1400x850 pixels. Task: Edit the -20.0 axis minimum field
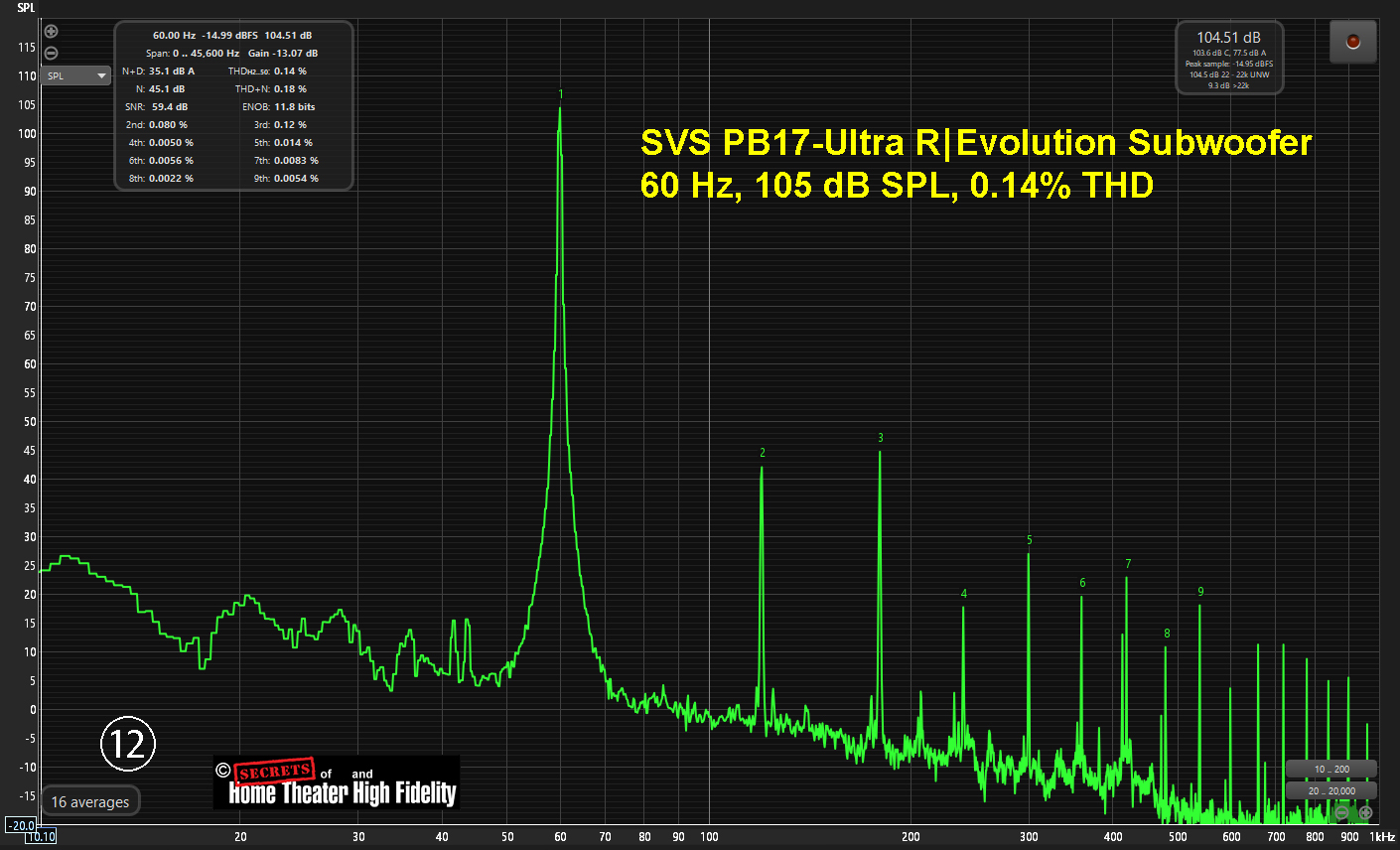tap(21, 825)
